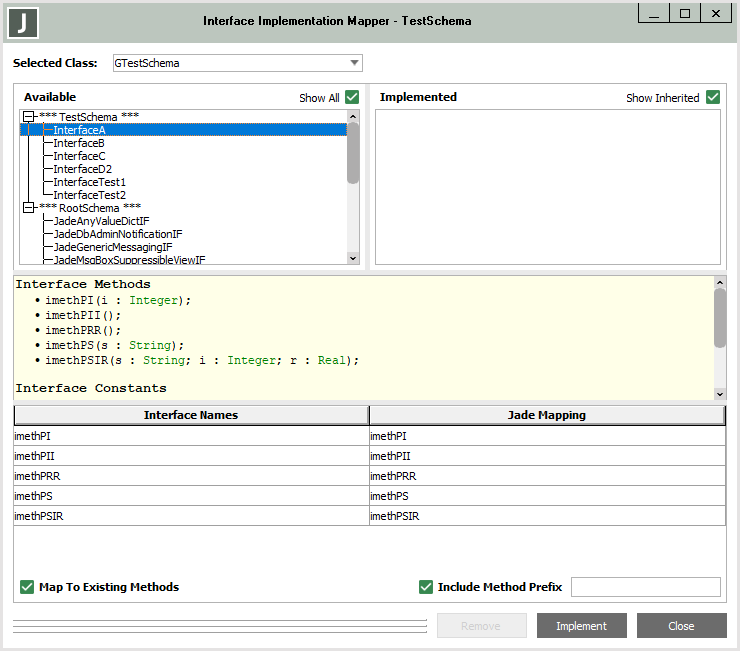Uncheck Map To Existing Methods
The width and height of the screenshot is (740, 651).
tap(27, 587)
